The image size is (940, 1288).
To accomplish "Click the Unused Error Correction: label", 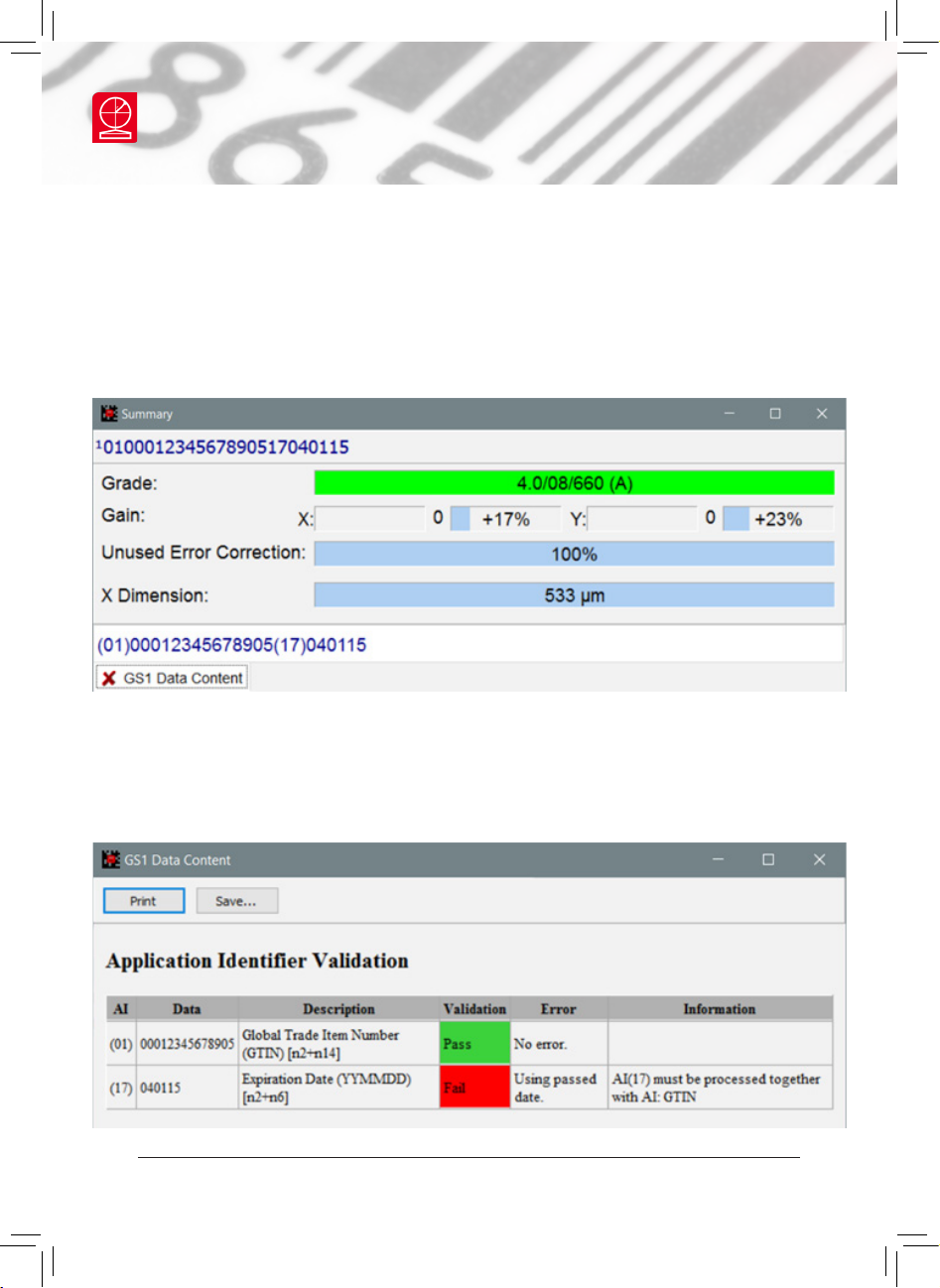I will 203,553.
